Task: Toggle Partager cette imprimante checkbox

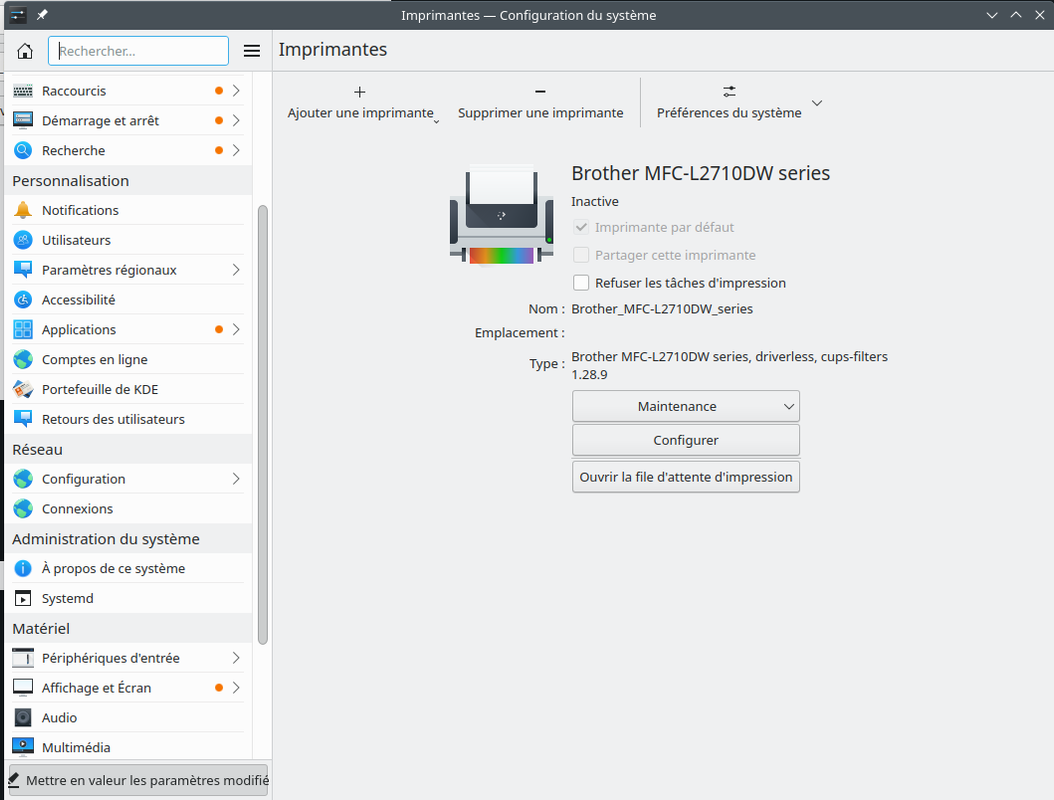Action: (x=581, y=255)
